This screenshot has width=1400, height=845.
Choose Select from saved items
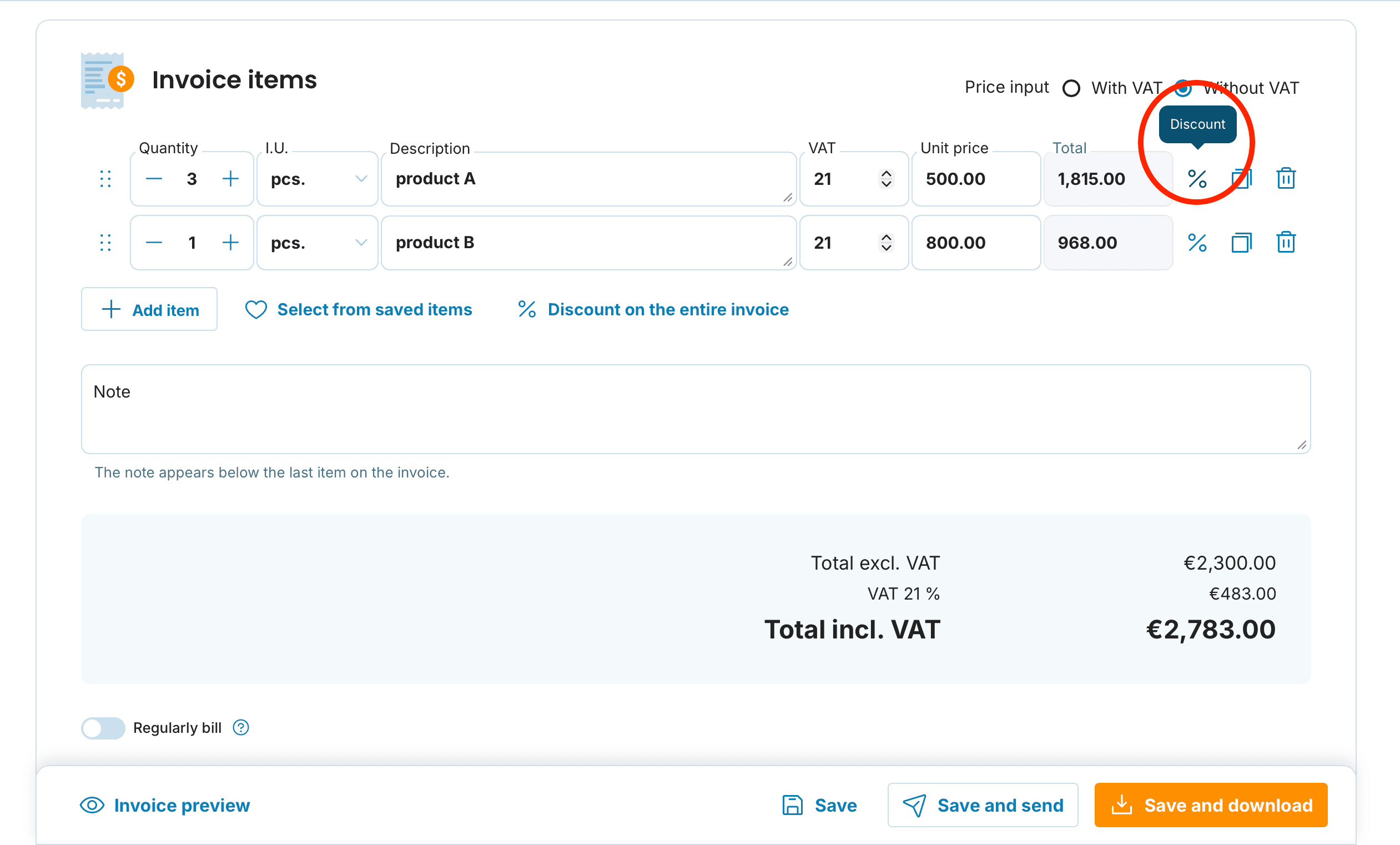click(359, 310)
